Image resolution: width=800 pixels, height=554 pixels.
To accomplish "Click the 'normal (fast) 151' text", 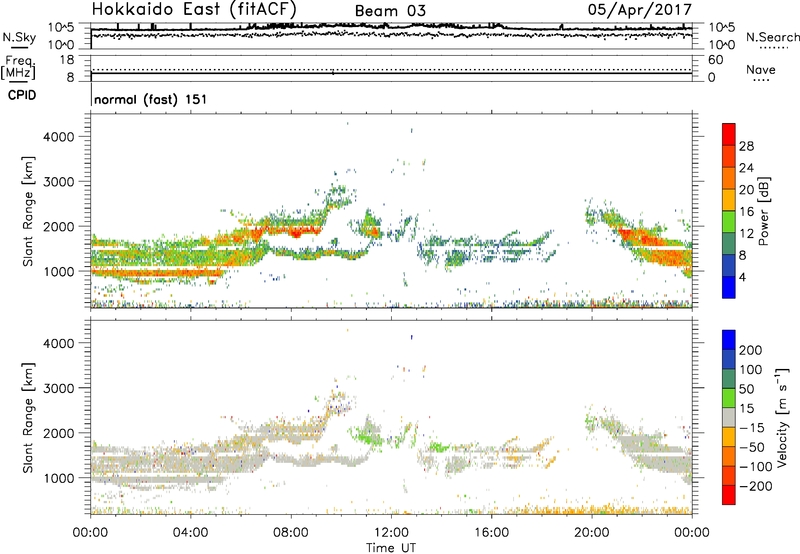I will (x=151, y=99).
